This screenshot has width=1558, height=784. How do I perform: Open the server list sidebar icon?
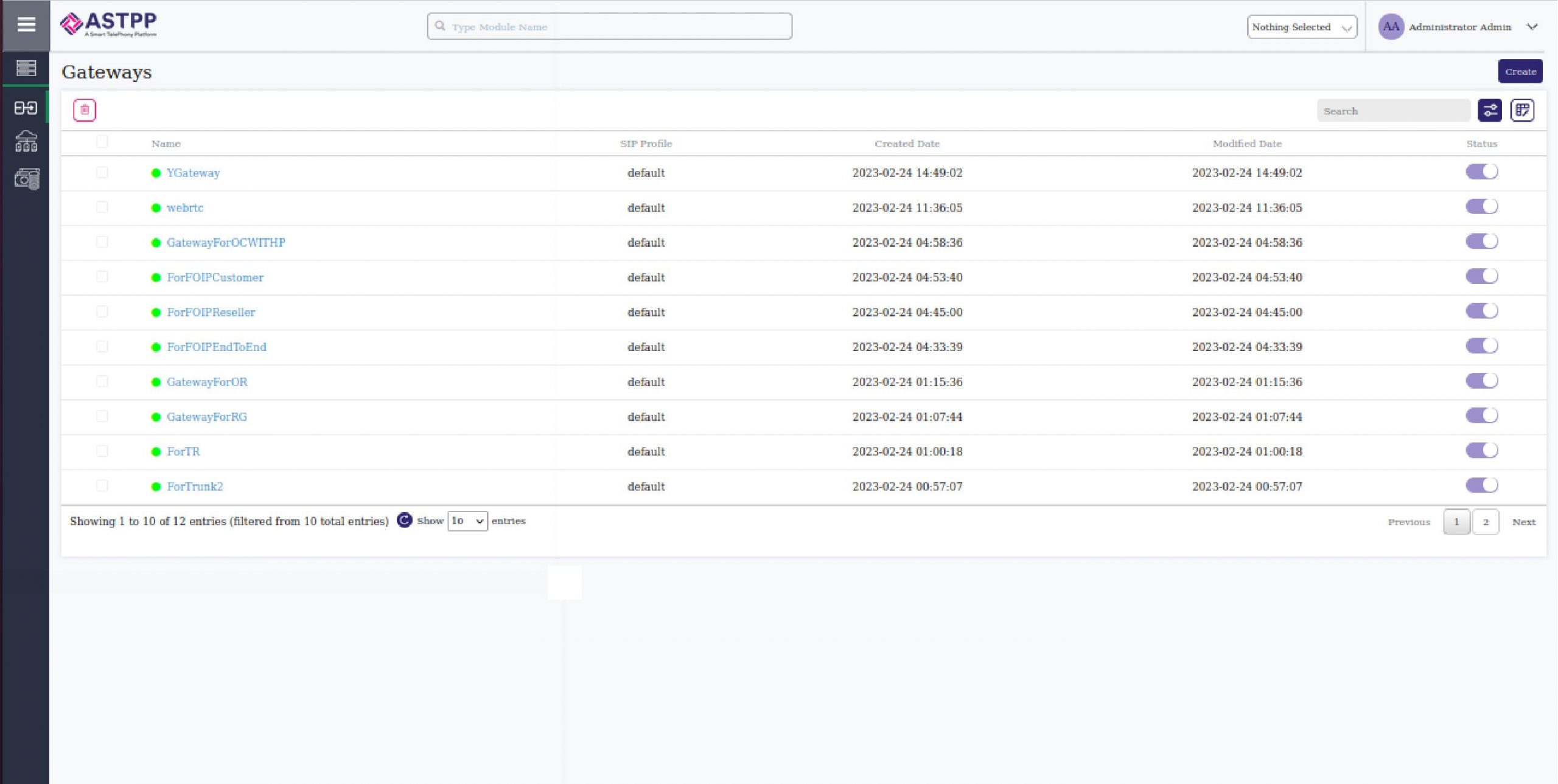pos(26,68)
